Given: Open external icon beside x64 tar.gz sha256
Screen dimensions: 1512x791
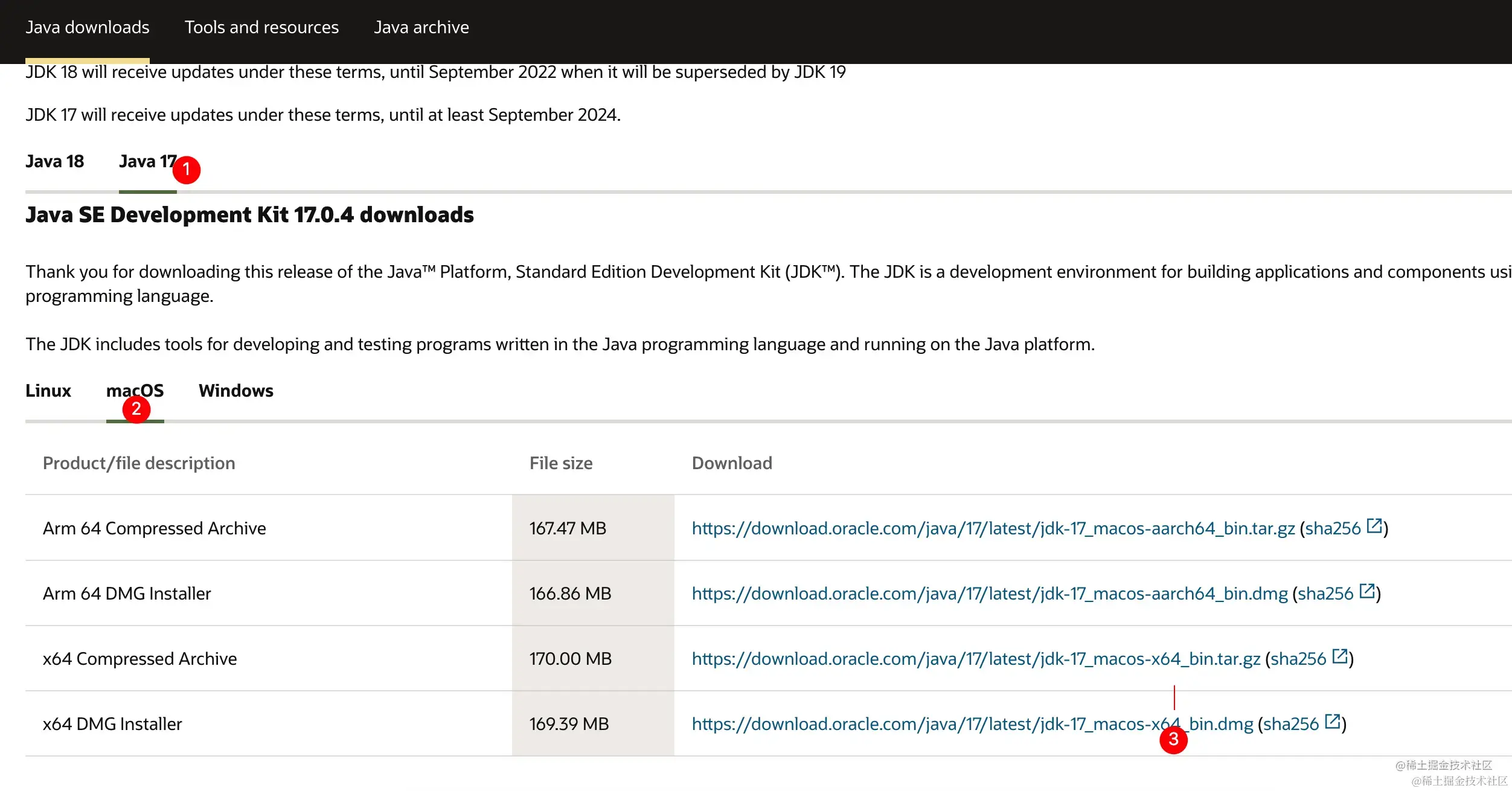Looking at the screenshot, I should [1340, 656].
